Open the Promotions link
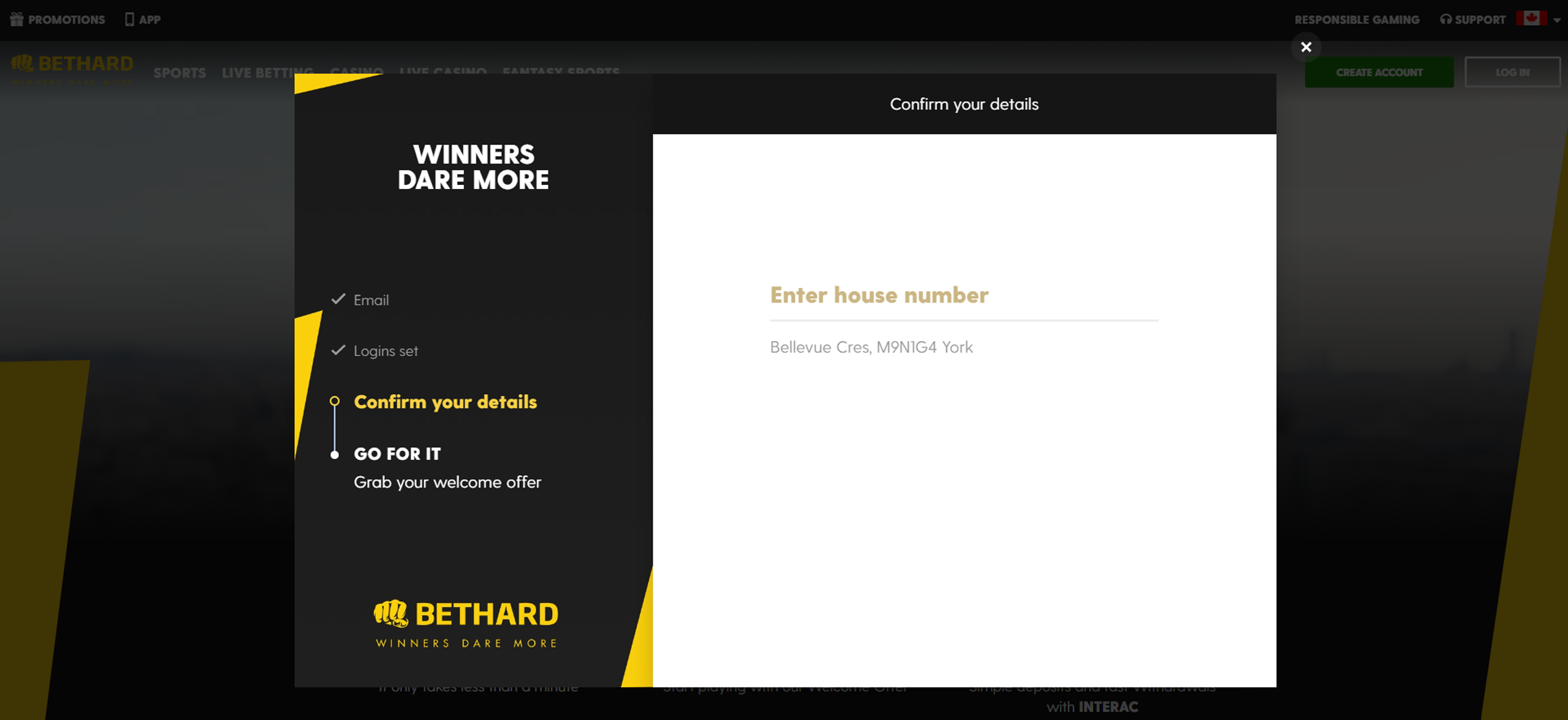This screenshot has height=720, width=1568. (x=66, y=20)
